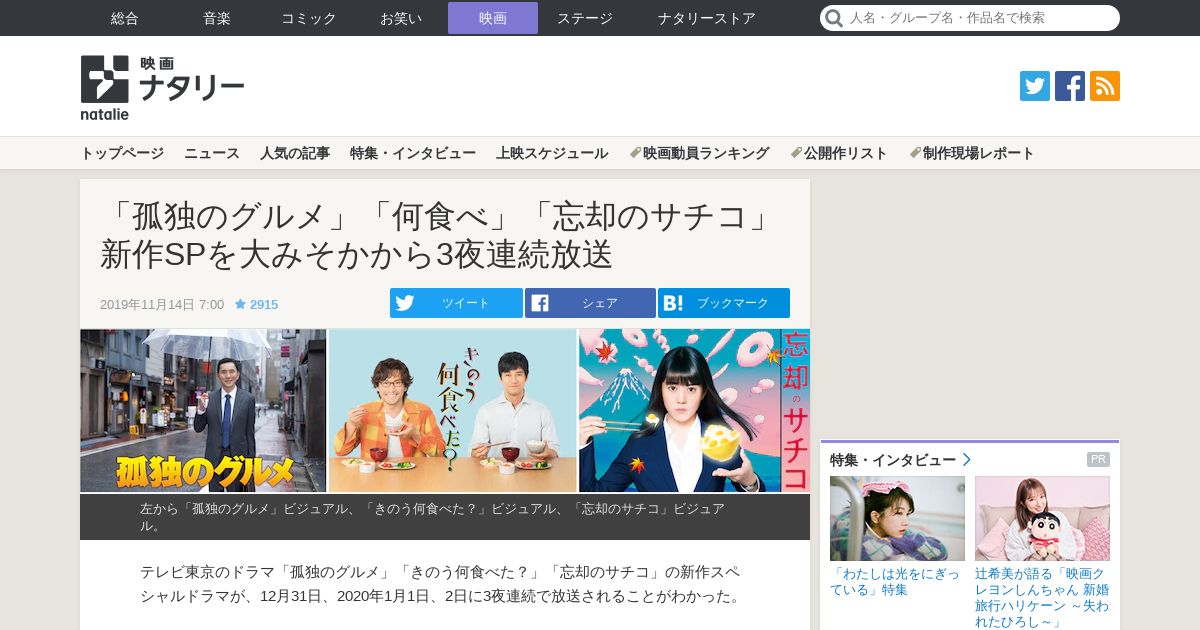Screen dimensions: 1200x630
Task: Switch to the ステージ tab
Action: point(585,18)
